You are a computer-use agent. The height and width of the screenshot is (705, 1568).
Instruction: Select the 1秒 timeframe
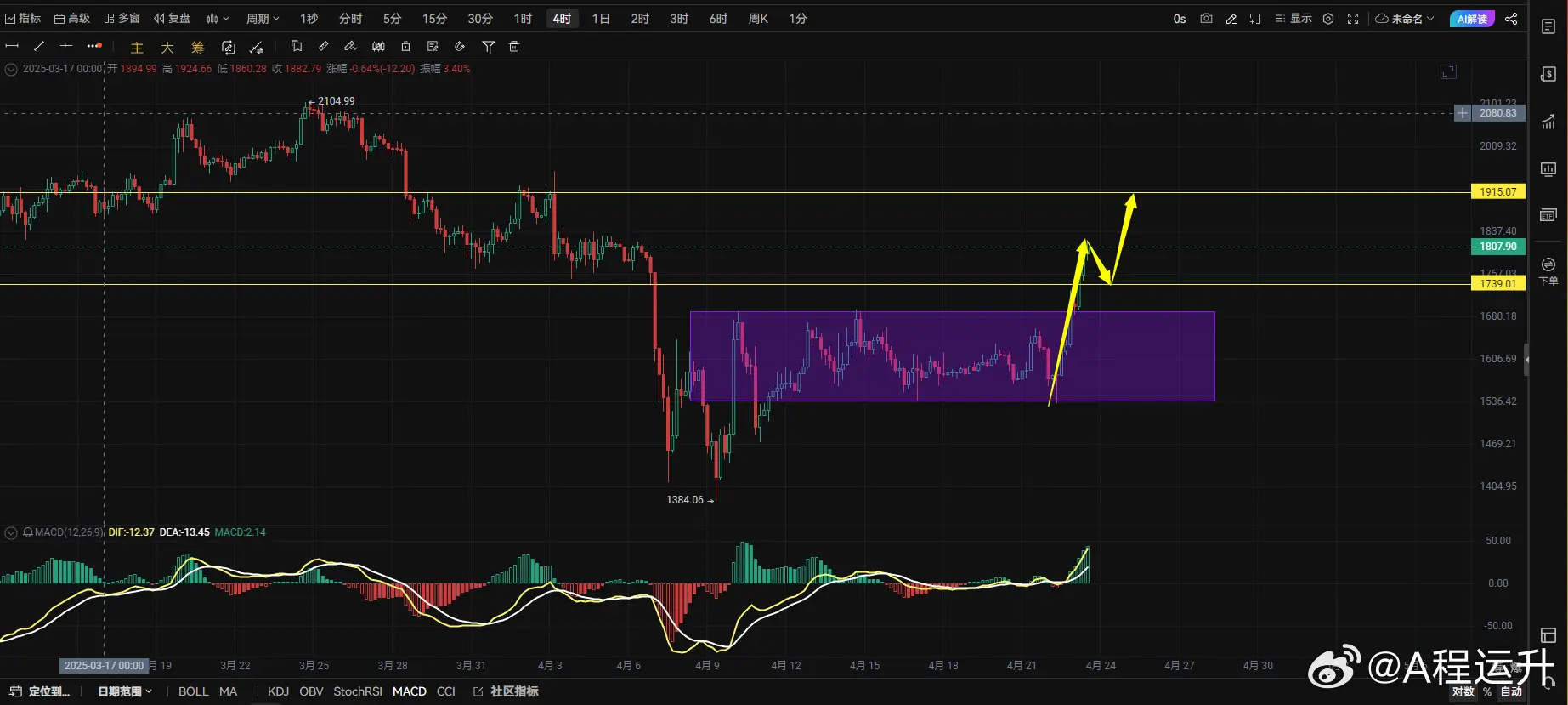pyautogui.click(x=309, y=19)
